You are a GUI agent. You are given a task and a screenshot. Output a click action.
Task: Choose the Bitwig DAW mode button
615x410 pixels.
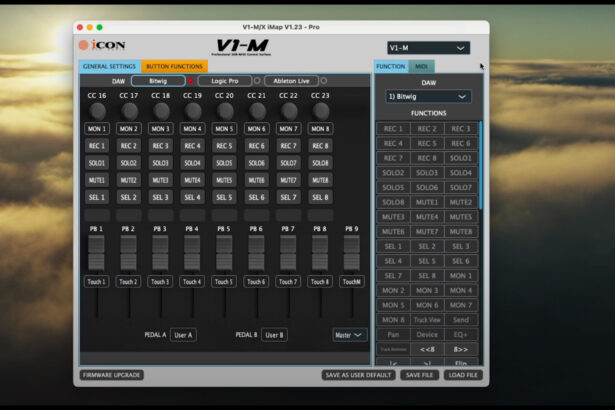pyautogui.click(x=158, y=81)
